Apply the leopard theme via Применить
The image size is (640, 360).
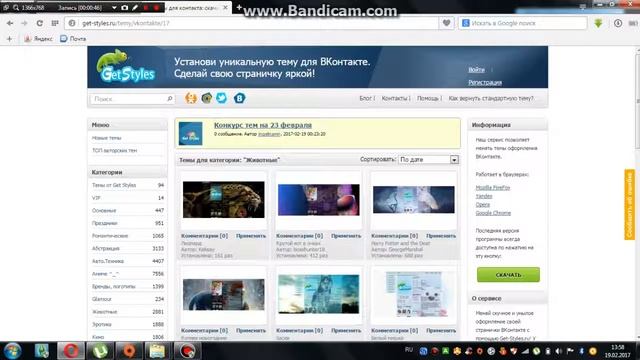[x=251, y=236]
